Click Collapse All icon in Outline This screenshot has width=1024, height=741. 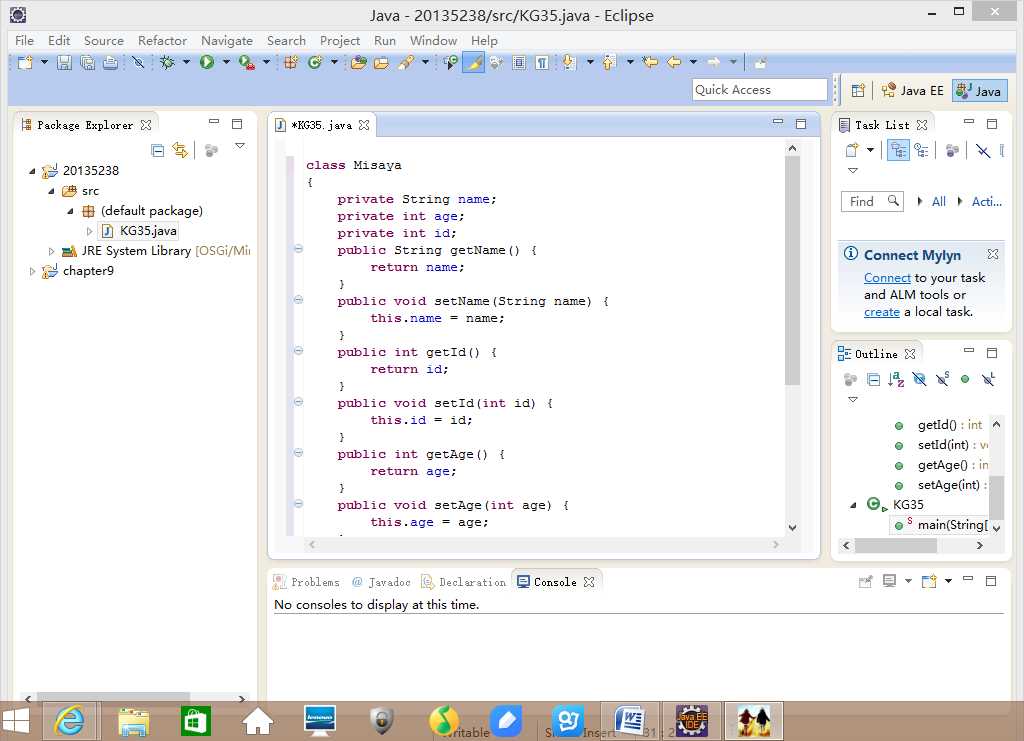[x=873, y=379]
